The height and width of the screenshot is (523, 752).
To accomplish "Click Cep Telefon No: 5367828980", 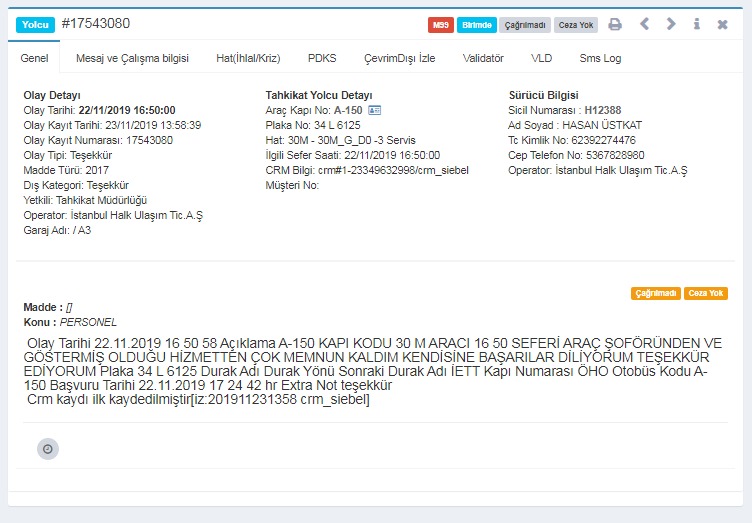I will point(576,155).
